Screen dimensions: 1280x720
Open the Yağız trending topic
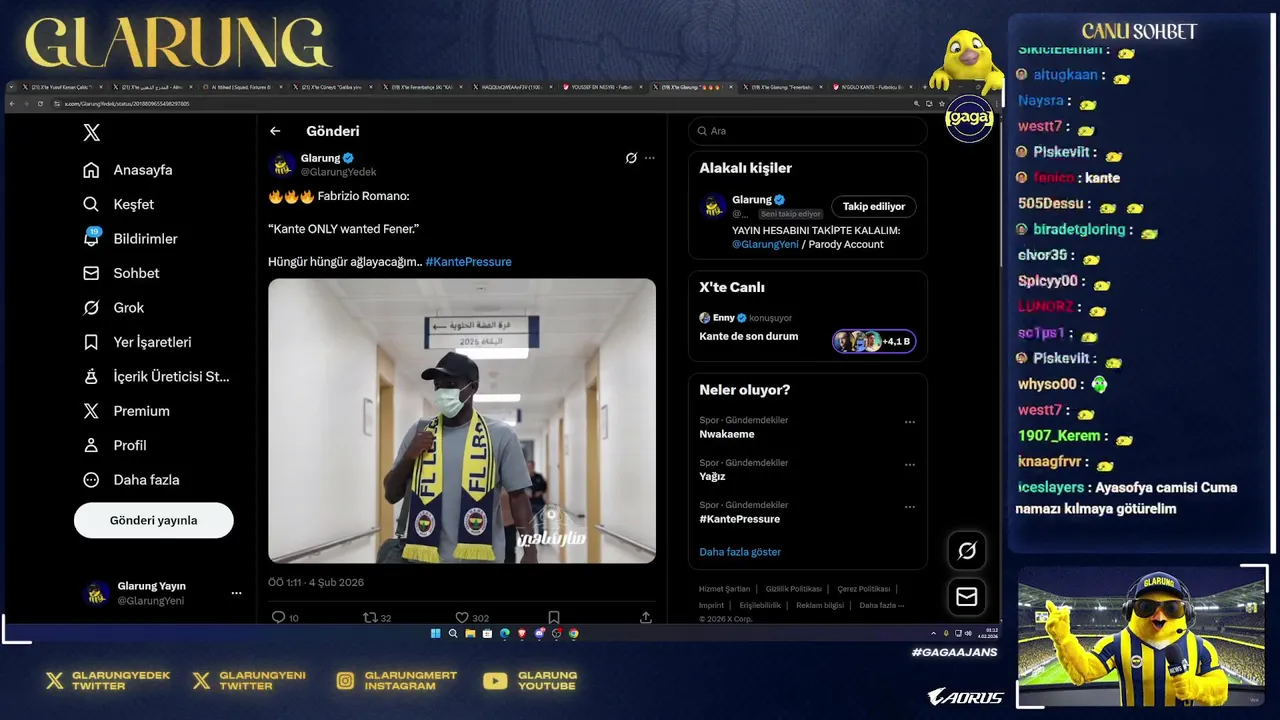click(x=712, y=477)
